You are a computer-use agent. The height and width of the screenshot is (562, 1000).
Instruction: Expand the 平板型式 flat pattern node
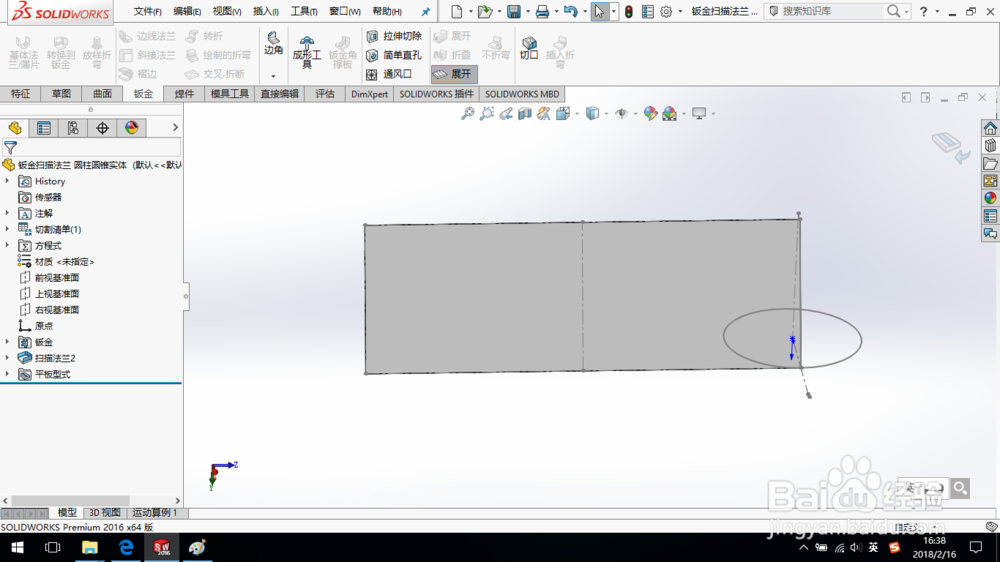(x=7, y=374)
